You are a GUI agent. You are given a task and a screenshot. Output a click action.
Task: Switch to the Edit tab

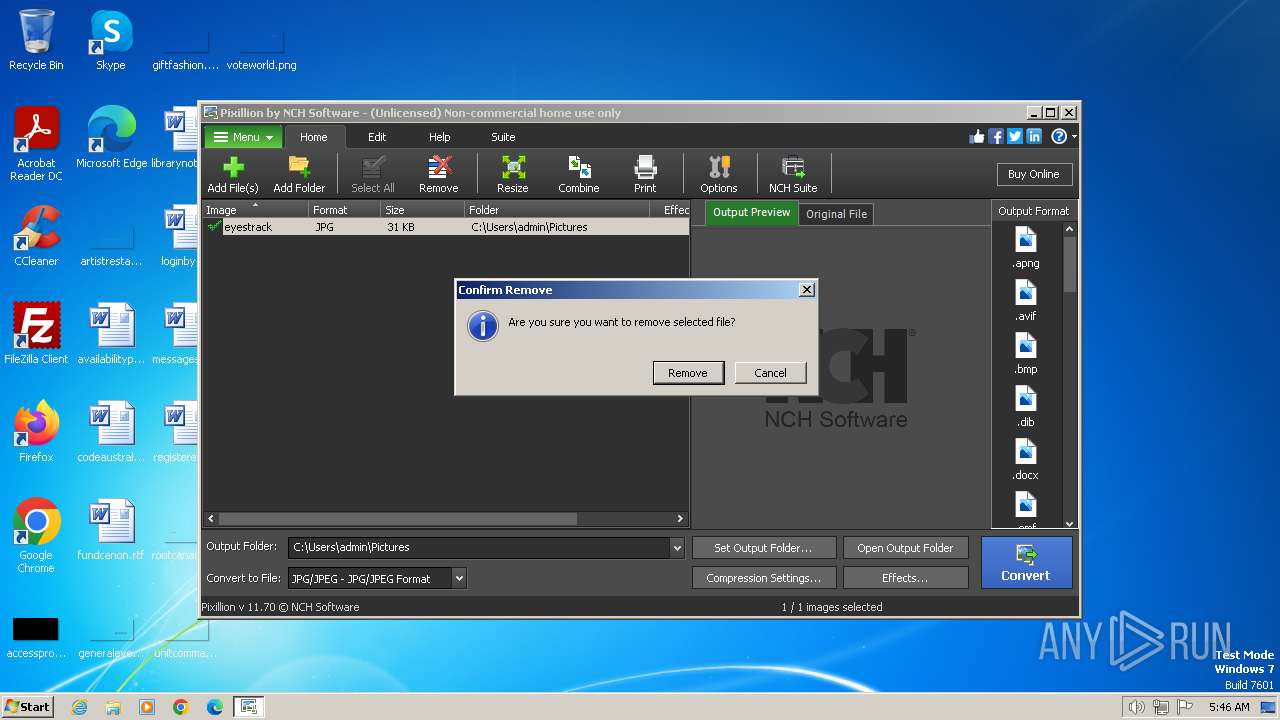coord(377,137)
